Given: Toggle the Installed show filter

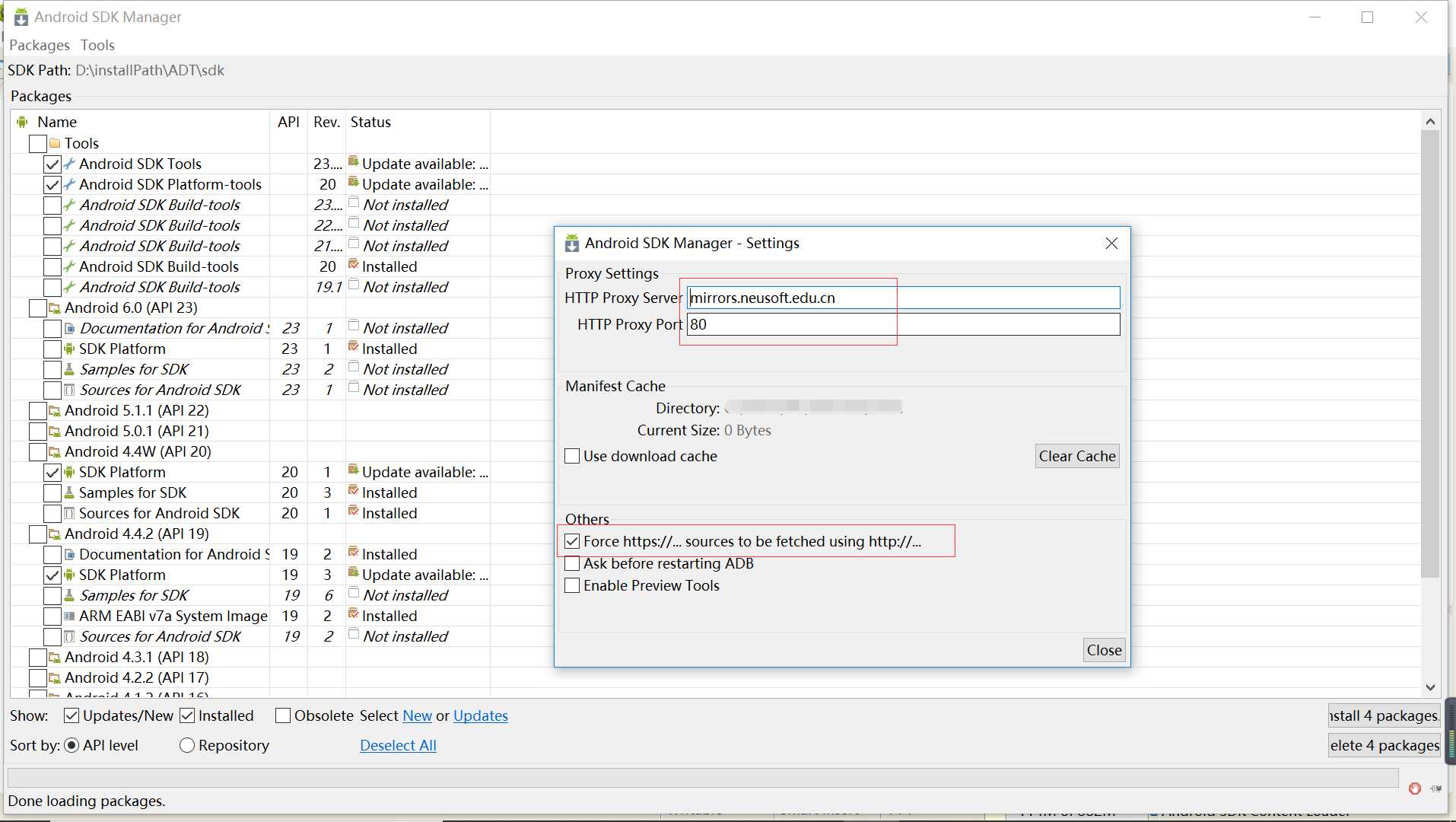Looking at the screenshot, I should tap(187, 715).
